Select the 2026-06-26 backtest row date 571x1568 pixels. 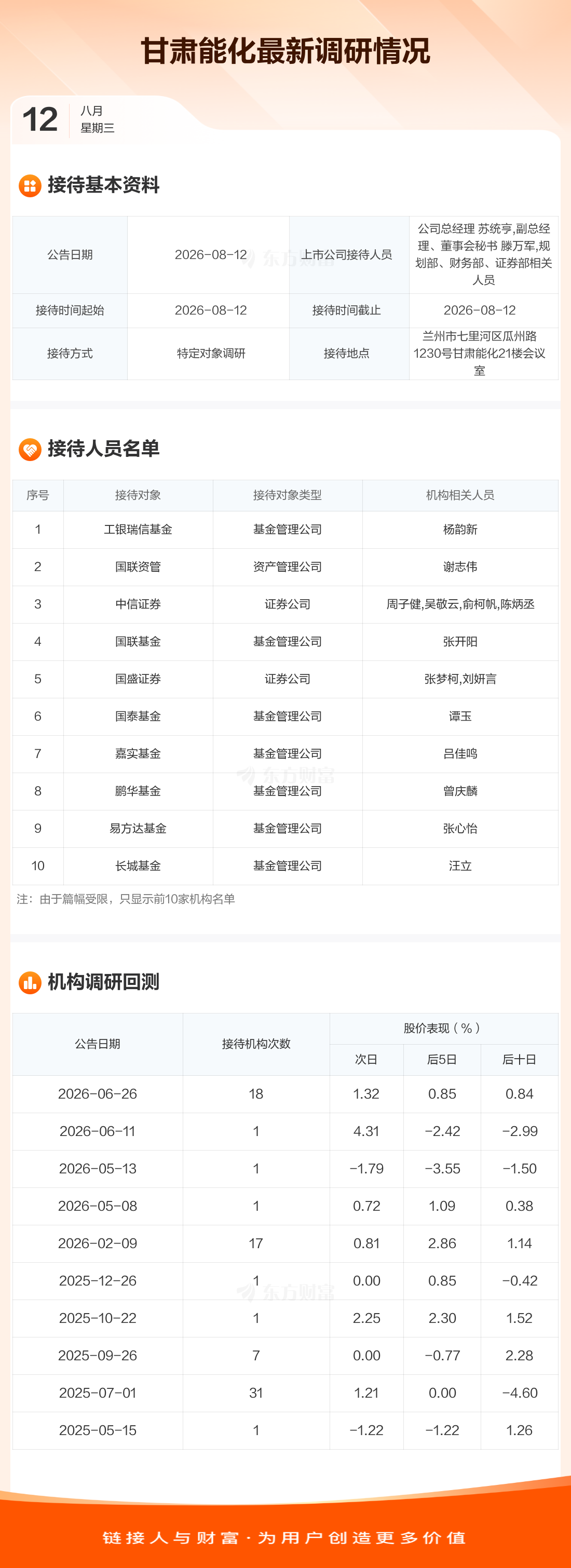point(98,1094)
